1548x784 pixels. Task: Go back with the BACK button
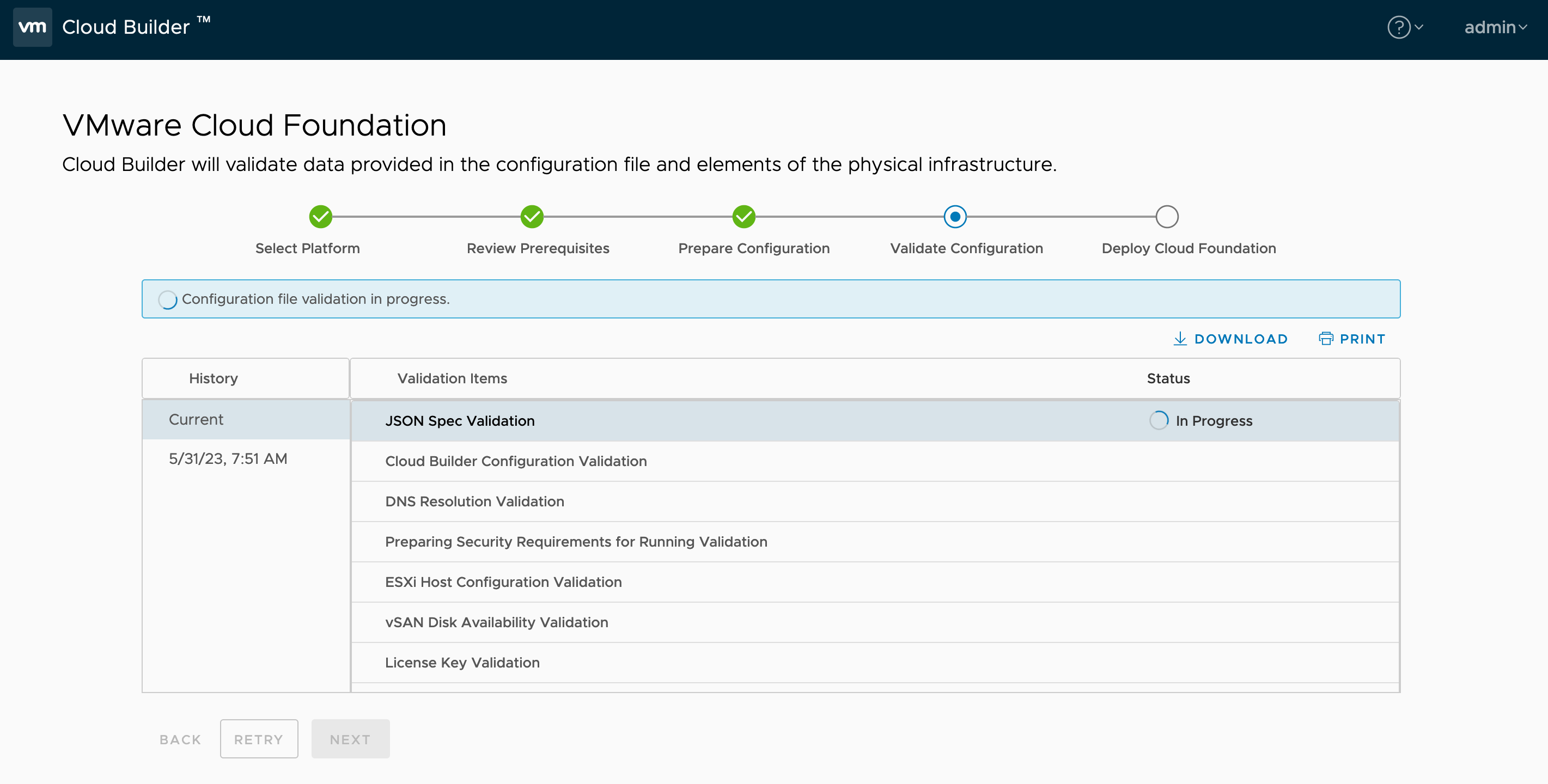pos(180,739)
